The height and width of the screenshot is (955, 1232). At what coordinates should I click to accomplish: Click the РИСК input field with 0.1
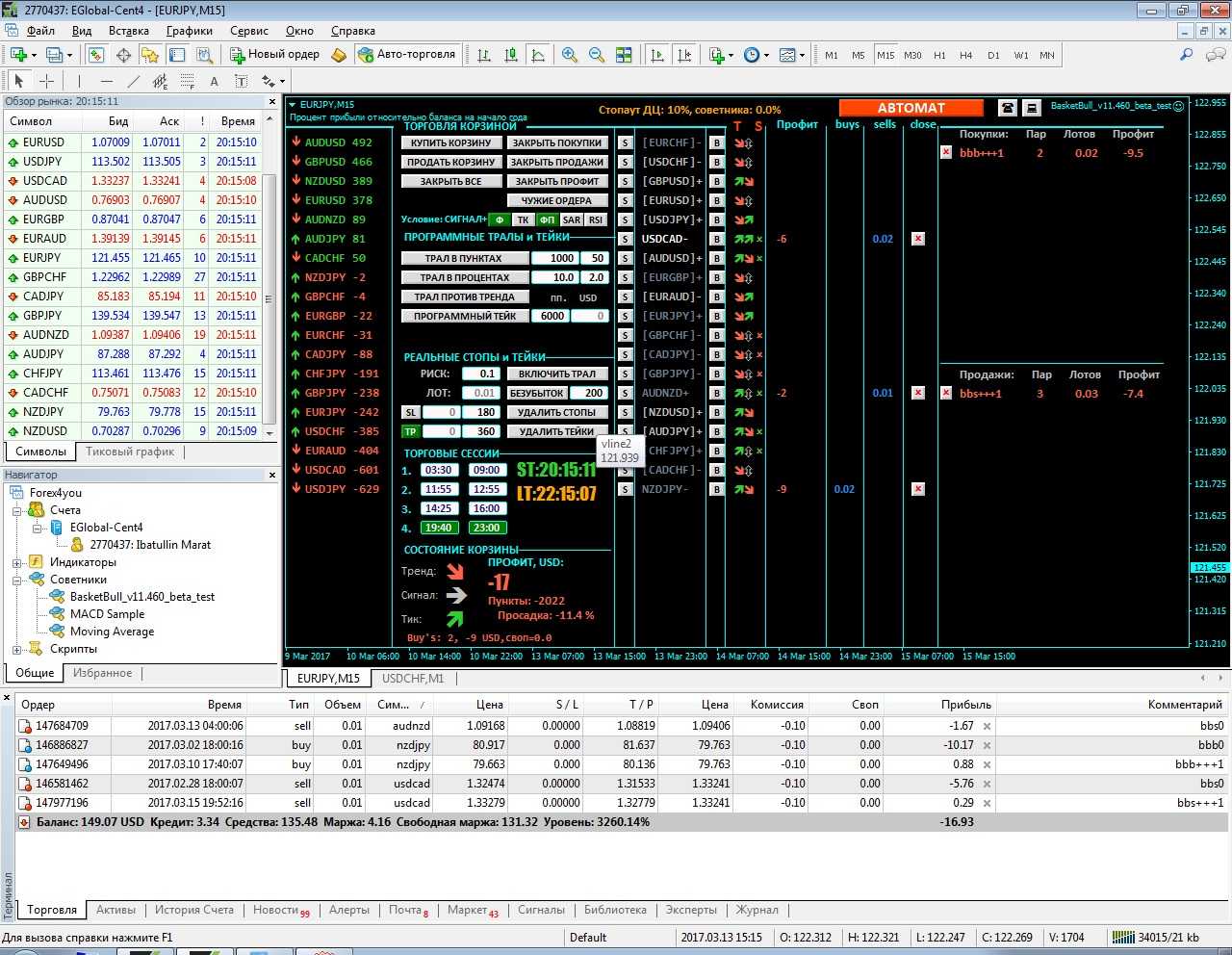click(x=480, y=374)
